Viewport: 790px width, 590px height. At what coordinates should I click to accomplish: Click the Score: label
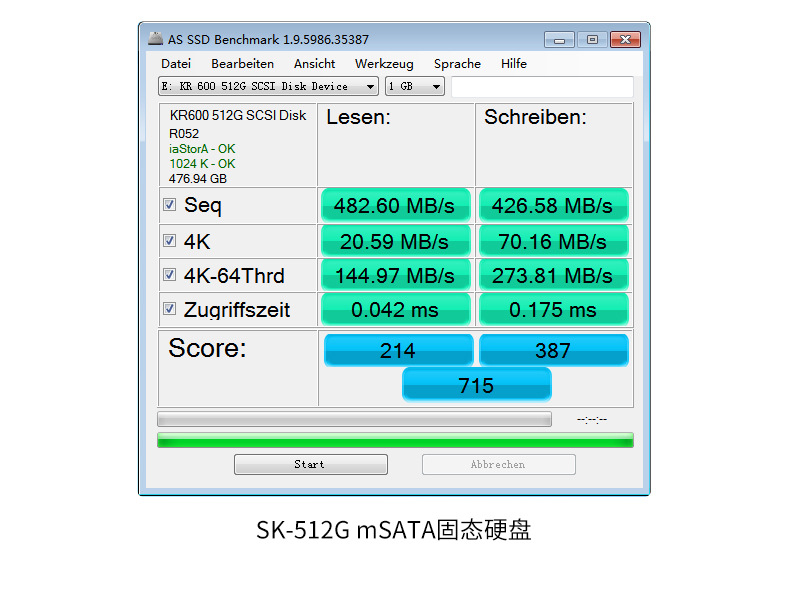click(207, 348)
